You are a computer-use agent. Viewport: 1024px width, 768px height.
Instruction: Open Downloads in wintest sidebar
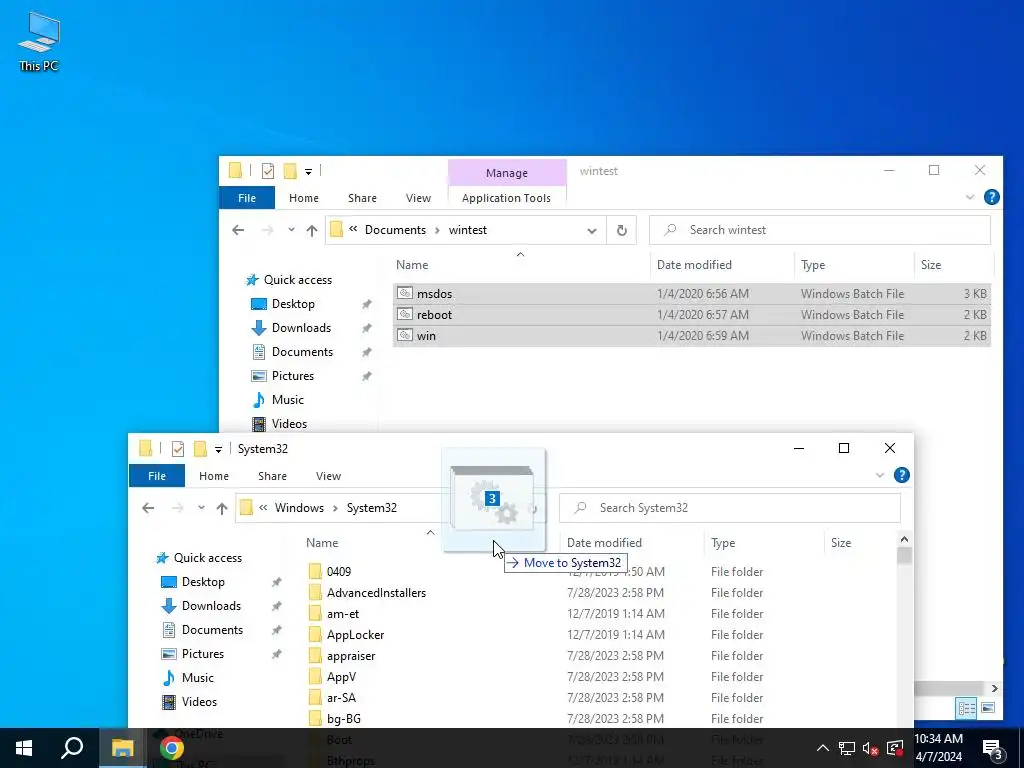pyautogui.click(x=301, y=328)
